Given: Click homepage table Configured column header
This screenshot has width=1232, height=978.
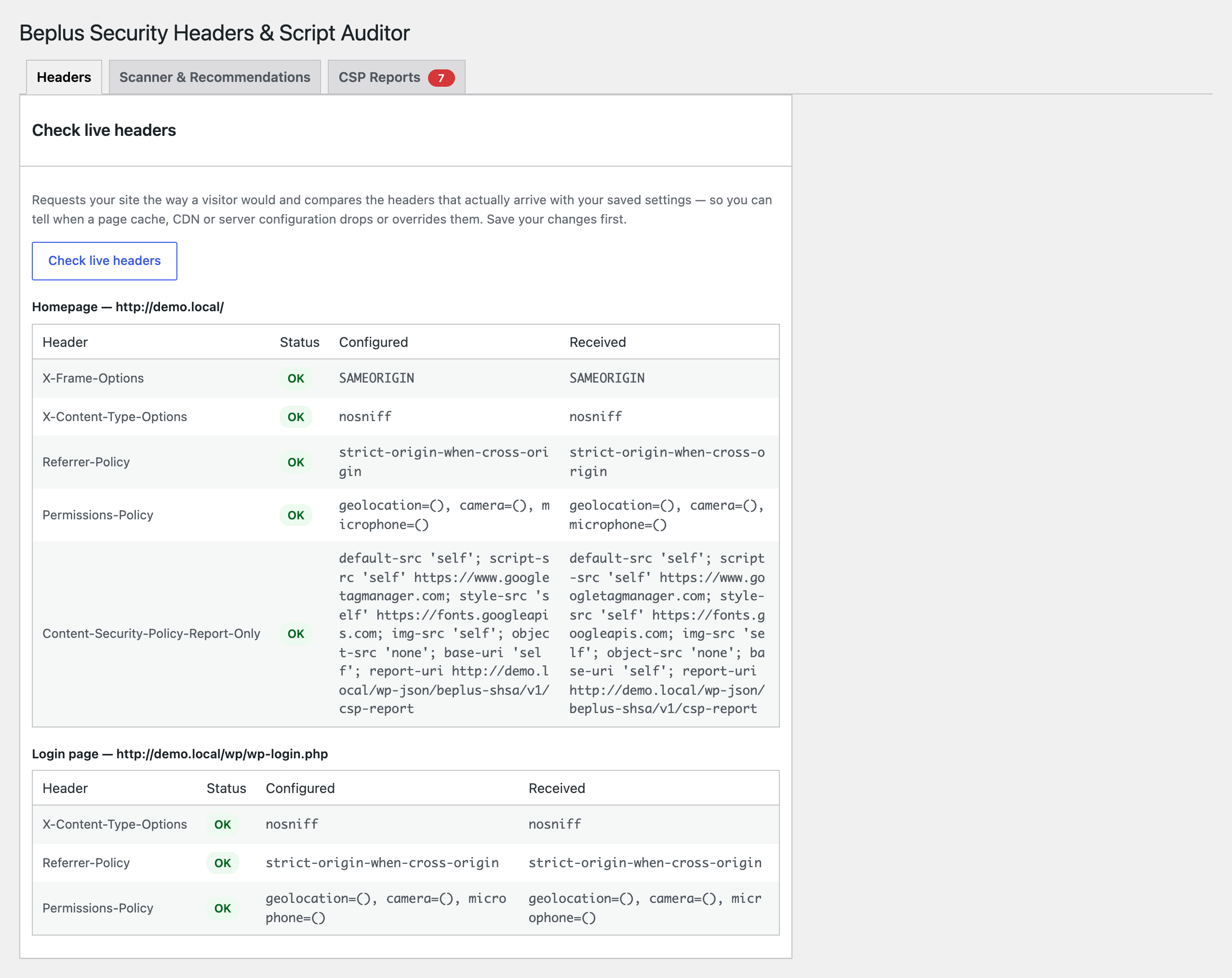Looking at the screenshot, I should tap(374, 342).
